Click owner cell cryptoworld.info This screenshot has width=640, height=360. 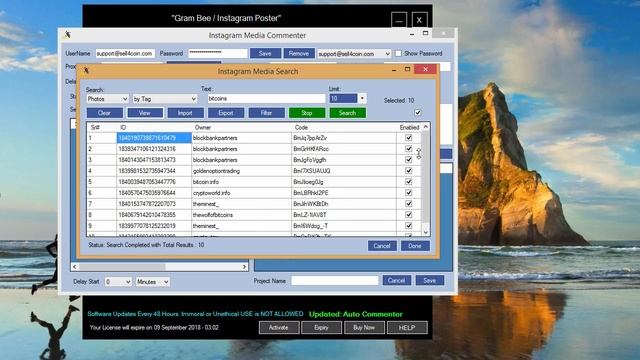tap(241, 193)
